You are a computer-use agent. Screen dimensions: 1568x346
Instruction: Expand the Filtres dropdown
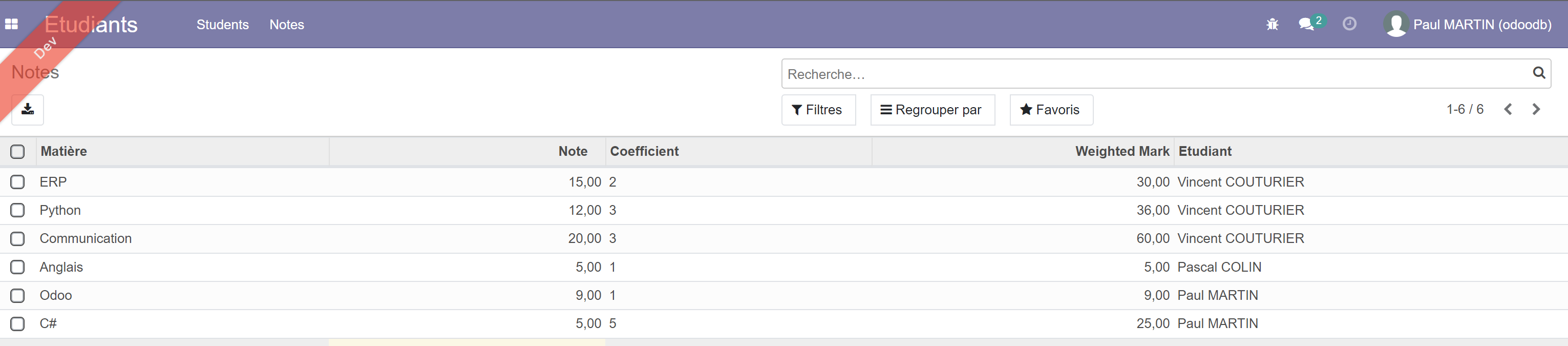tap(817, 110)
